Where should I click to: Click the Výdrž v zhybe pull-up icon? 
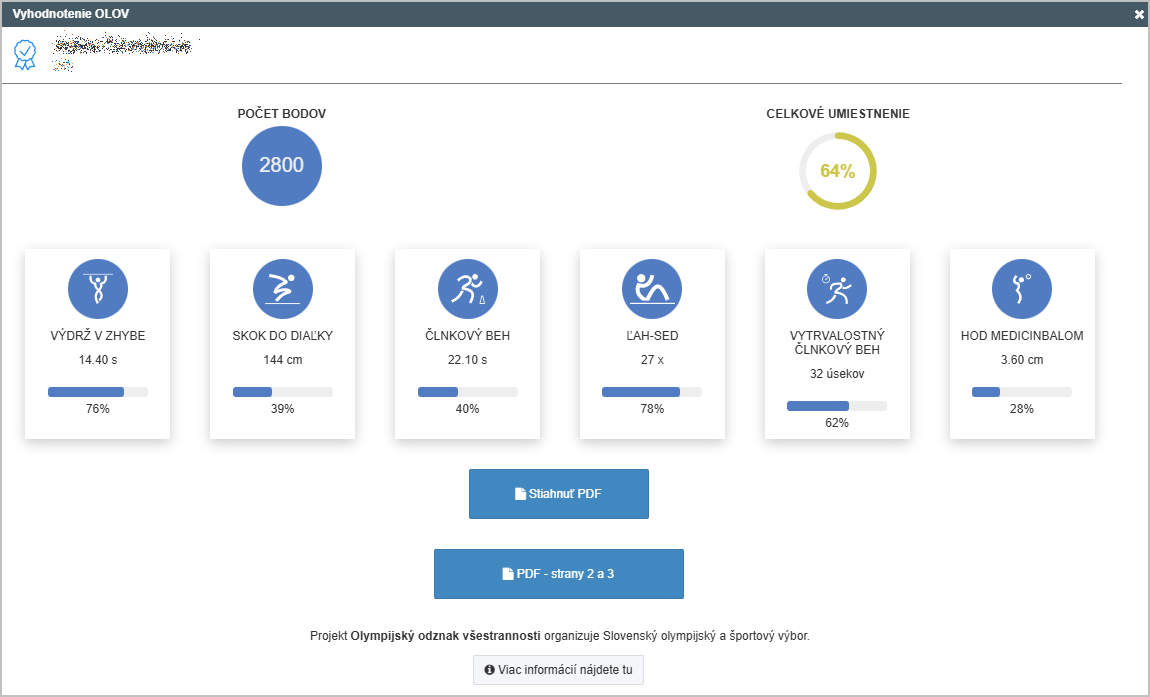97,290
